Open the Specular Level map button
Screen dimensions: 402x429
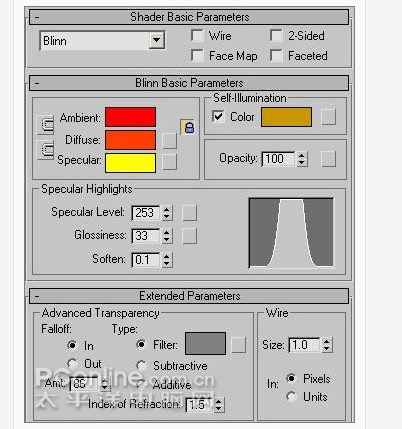click(x=189, y=213)
